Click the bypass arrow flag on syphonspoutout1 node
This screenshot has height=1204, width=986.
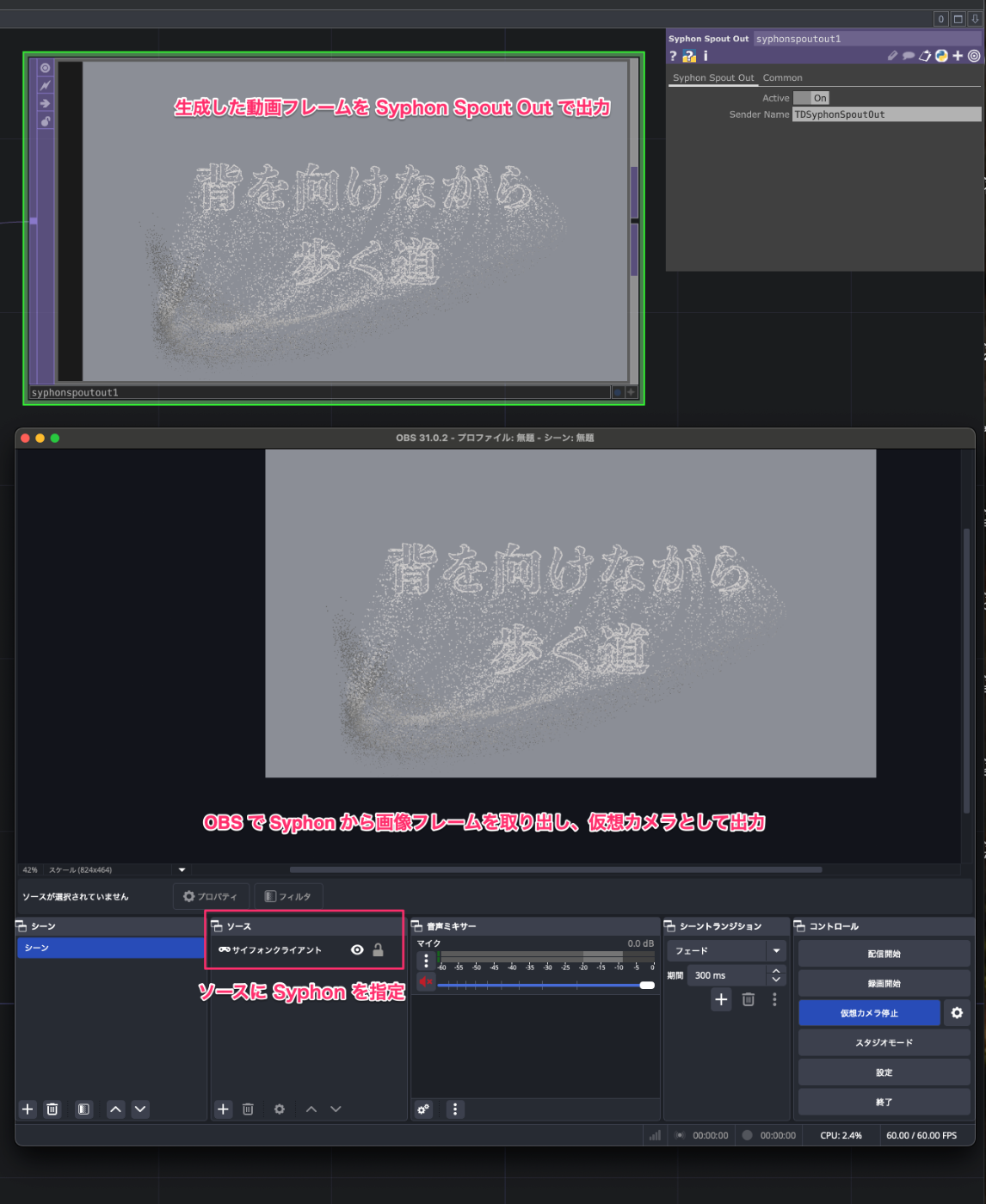tap(46, 103)
